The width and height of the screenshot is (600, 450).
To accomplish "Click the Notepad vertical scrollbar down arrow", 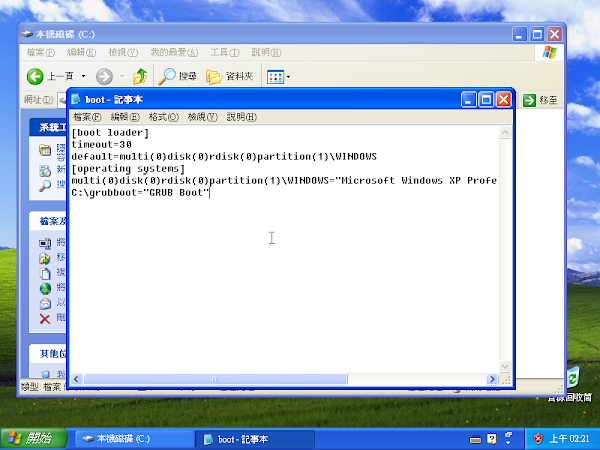I will (x=505, y=366).
